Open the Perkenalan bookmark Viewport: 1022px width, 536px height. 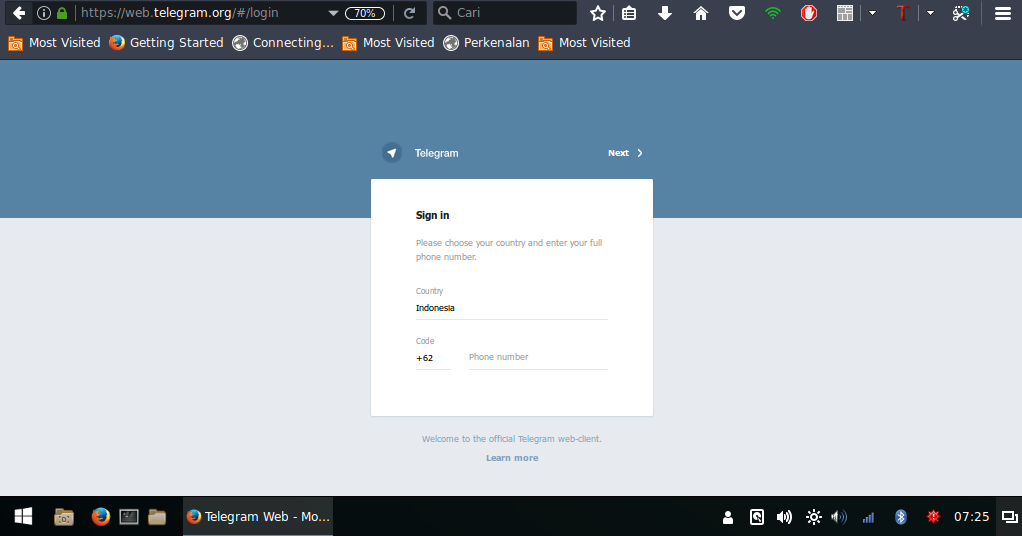(486, 43)
